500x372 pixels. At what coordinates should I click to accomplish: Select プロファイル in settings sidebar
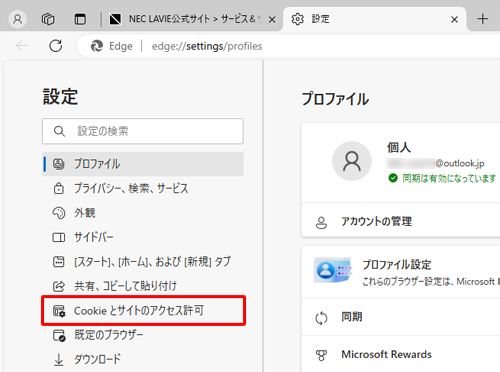(143, 164)
